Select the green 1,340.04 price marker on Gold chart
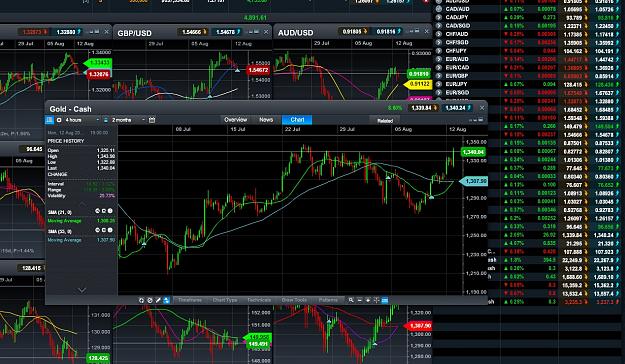 473,152
